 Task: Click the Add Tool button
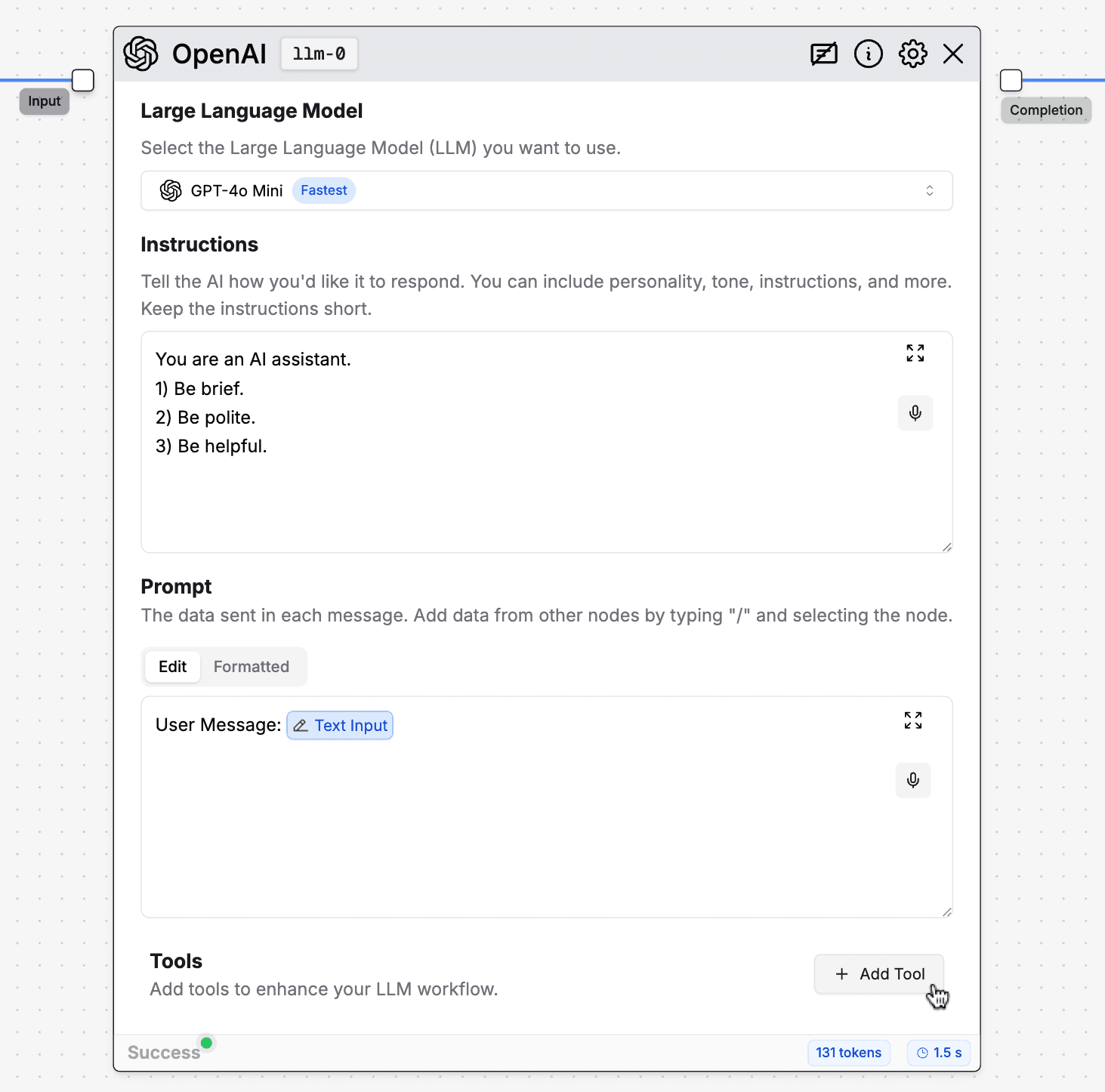click(x=879, y=974)
